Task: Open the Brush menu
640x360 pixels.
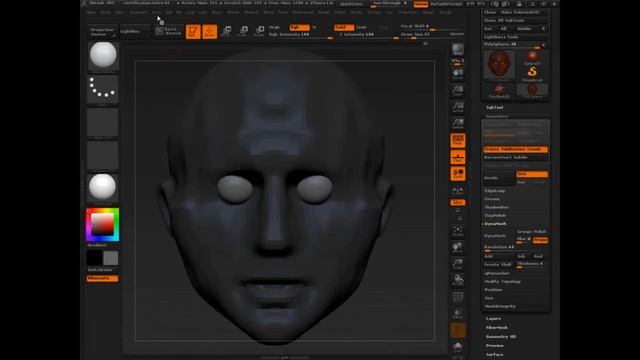Action: (x=105, y=13)
